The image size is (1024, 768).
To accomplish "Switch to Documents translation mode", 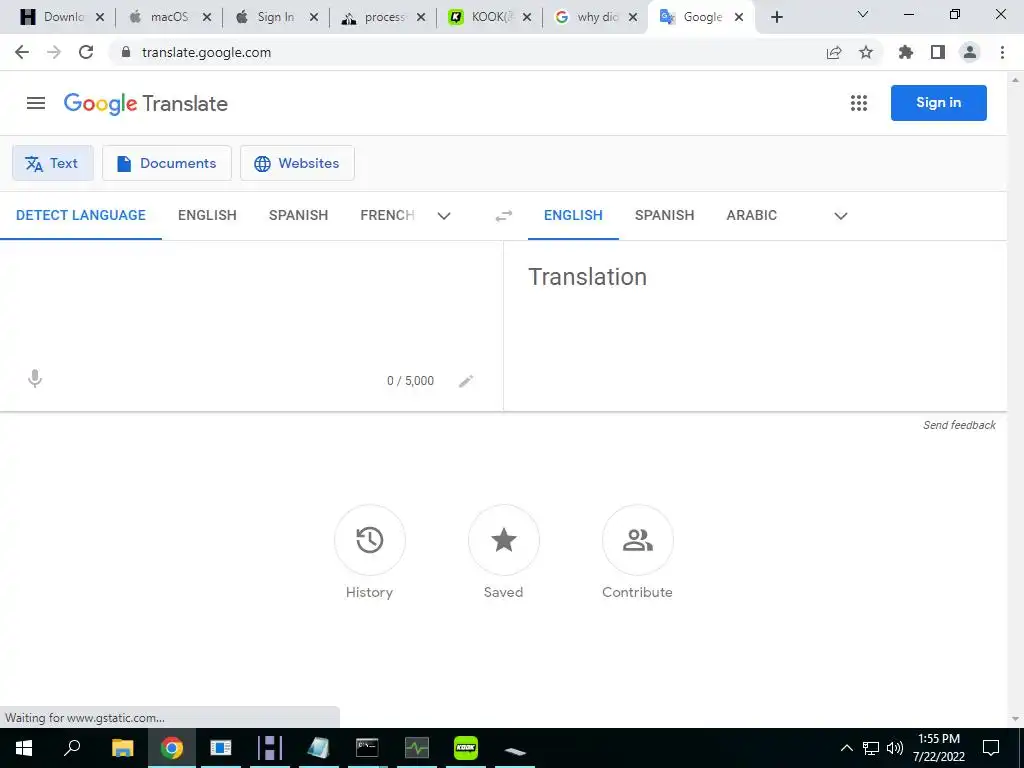I will coord(167,163).
